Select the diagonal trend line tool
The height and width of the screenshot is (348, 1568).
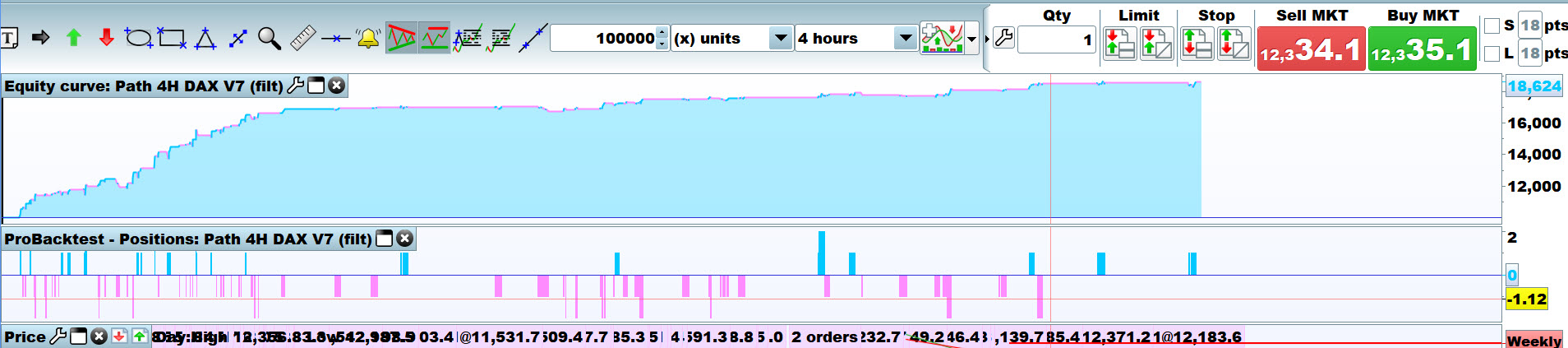pos(533,38)
